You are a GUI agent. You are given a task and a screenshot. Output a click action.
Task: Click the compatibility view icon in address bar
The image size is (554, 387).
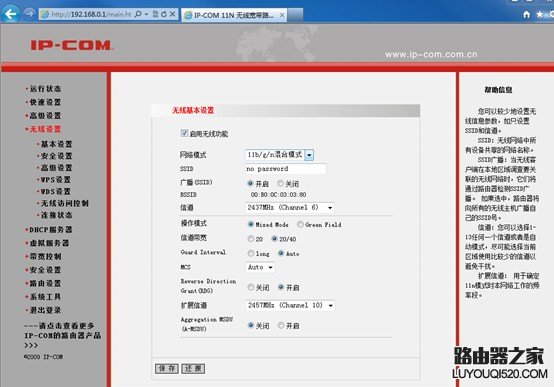[x=155, y=14]
